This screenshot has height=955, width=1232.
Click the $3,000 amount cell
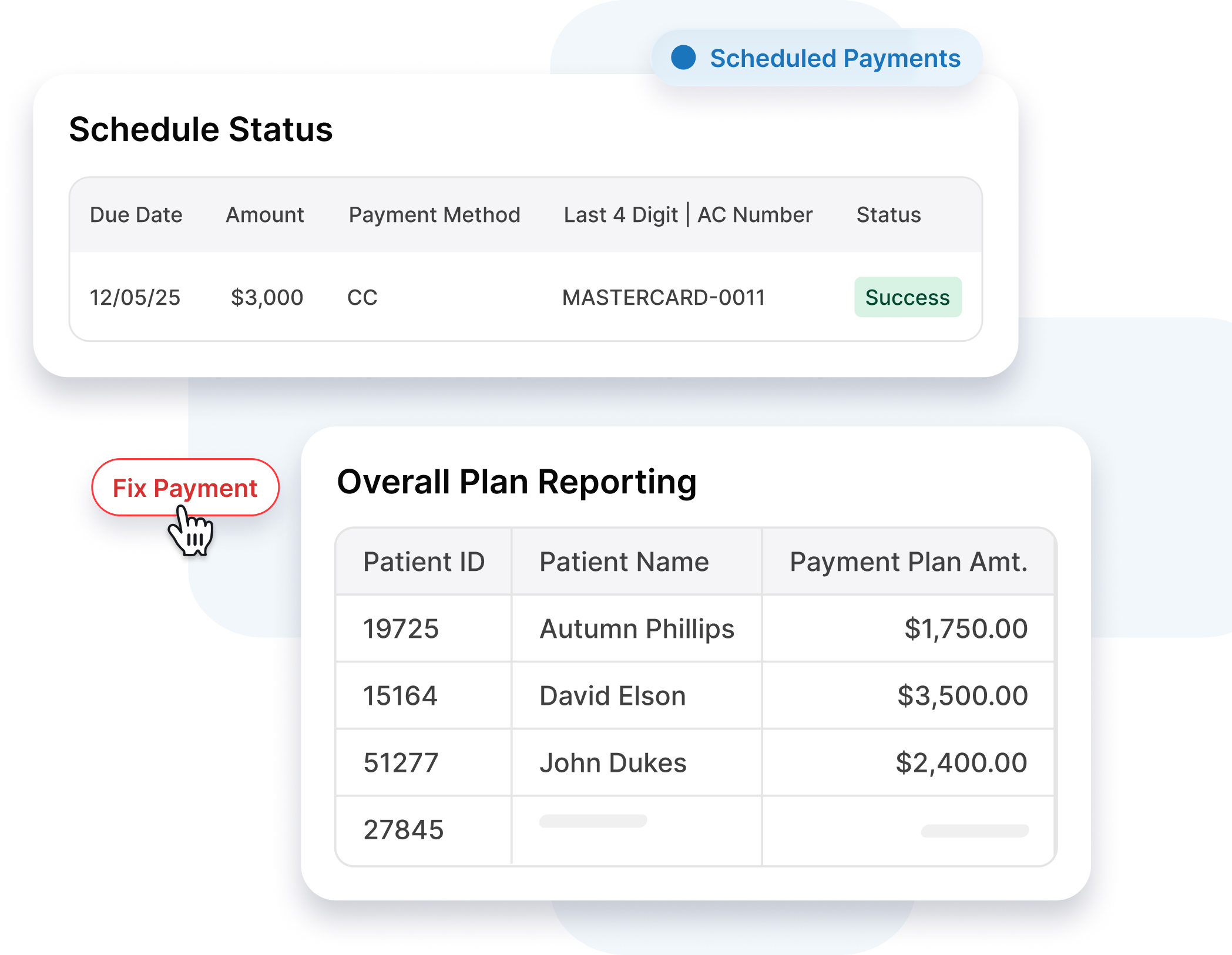tap(267, 298)
